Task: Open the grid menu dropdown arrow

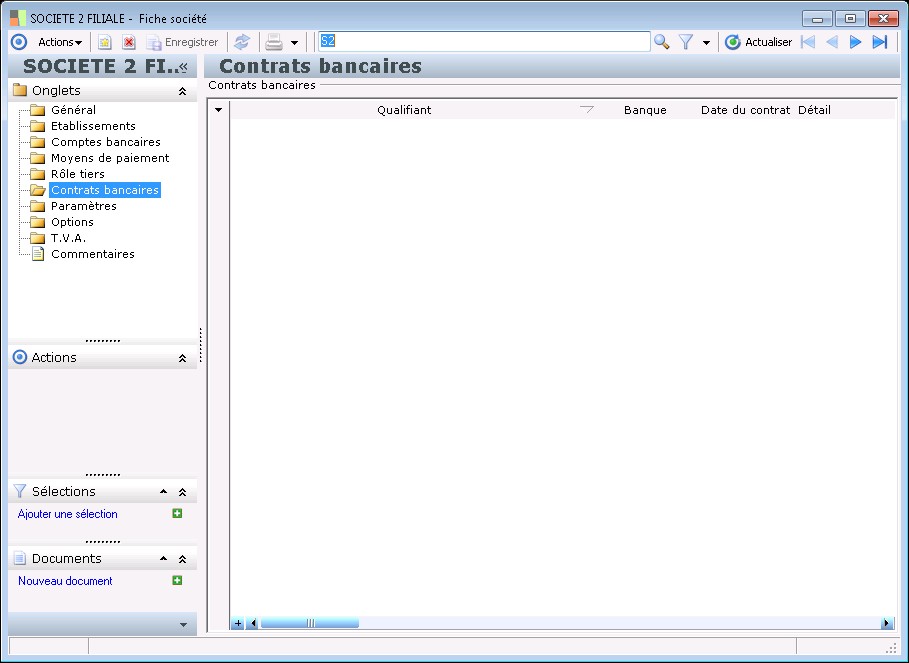Action: pyautogui.click(x=219, y=110)
